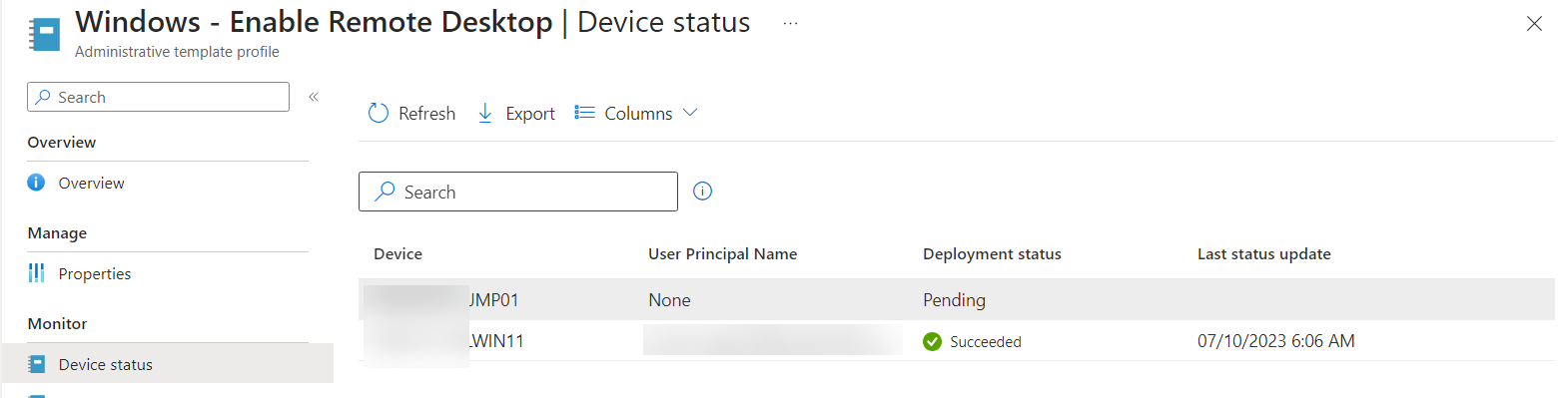Focus the sidebar Search field
Viewport: 1568px width, 398px height.
point(158,97)
